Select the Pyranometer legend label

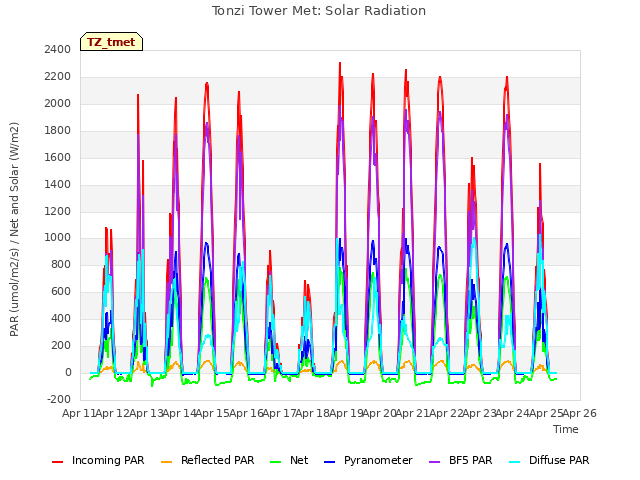point(378,460)
